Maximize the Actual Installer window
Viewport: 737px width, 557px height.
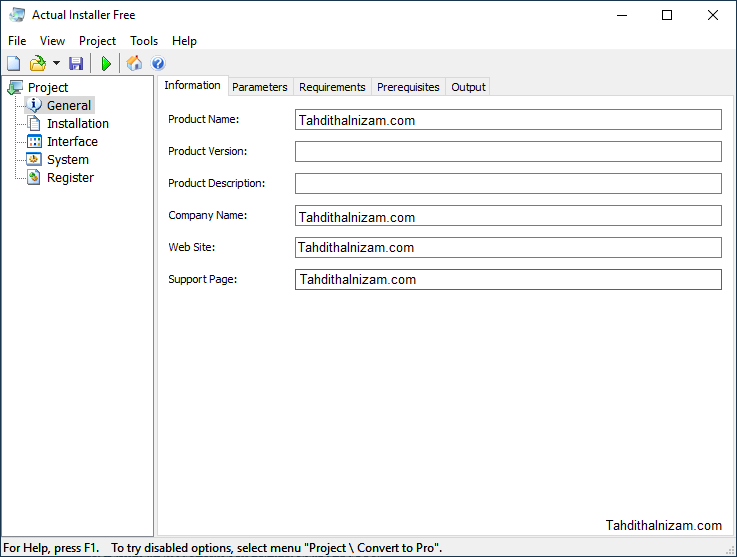pyautogui.click(x=666, y=16)
